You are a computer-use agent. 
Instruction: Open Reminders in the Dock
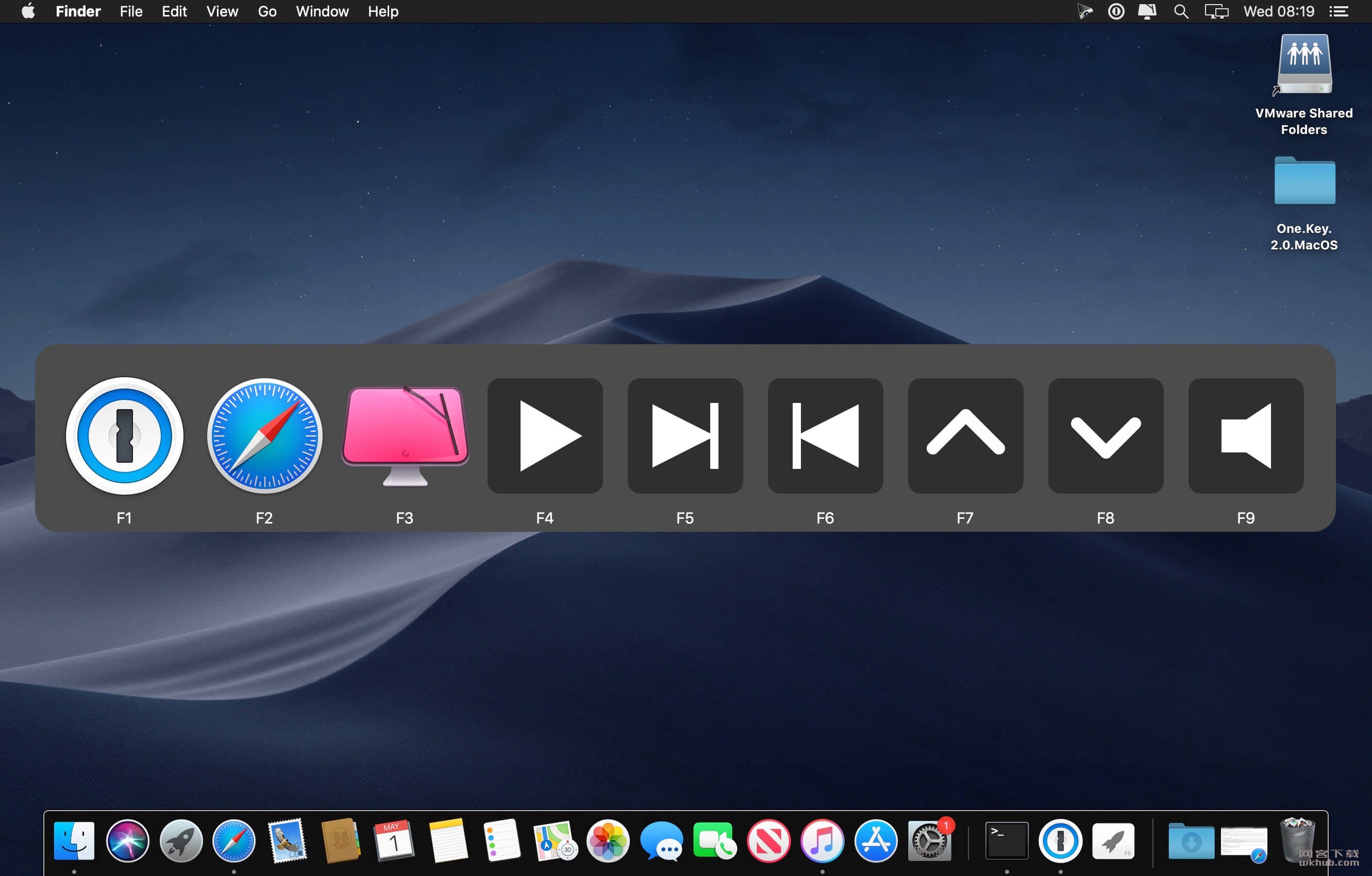coord(501,840)
